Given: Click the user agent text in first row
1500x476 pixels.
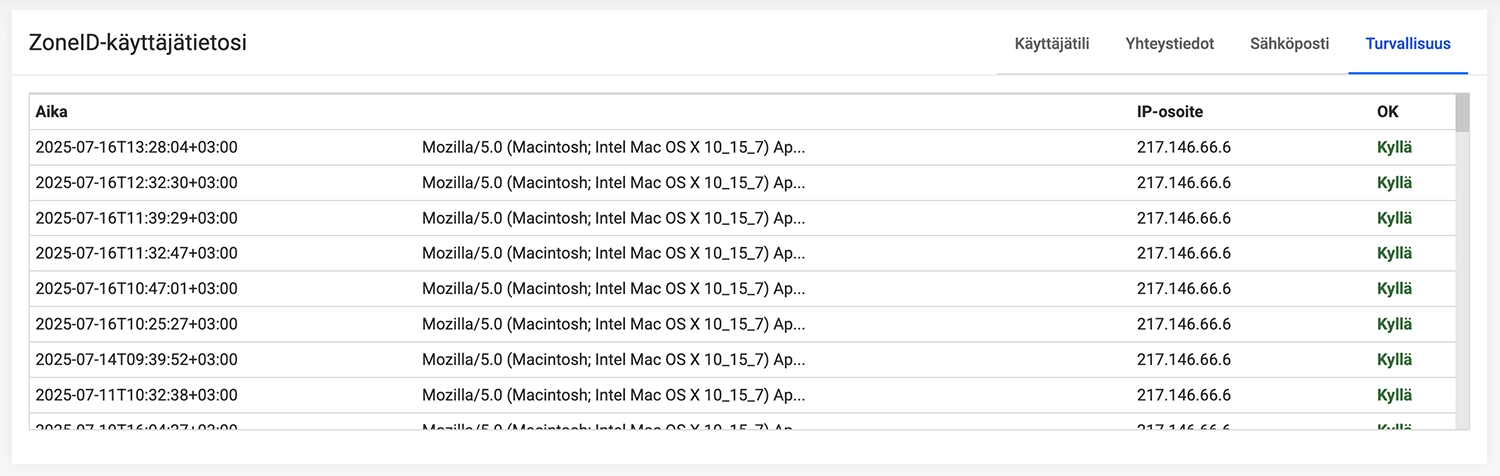Looking at the screenshot, I should 613,148.
